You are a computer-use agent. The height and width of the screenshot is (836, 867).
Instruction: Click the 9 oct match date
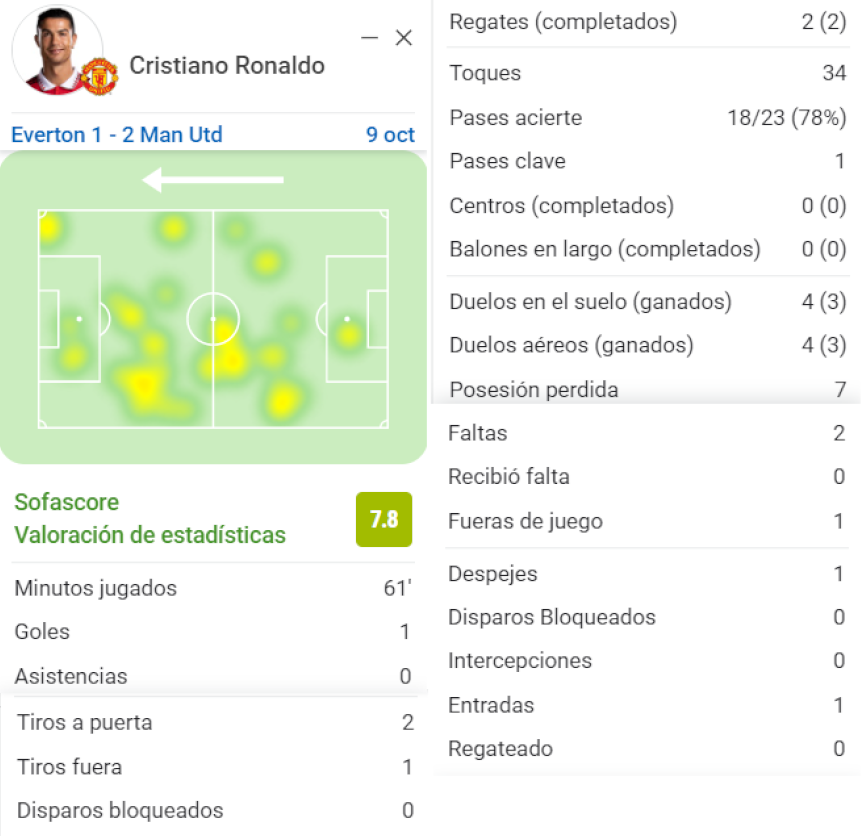point(390,134)
